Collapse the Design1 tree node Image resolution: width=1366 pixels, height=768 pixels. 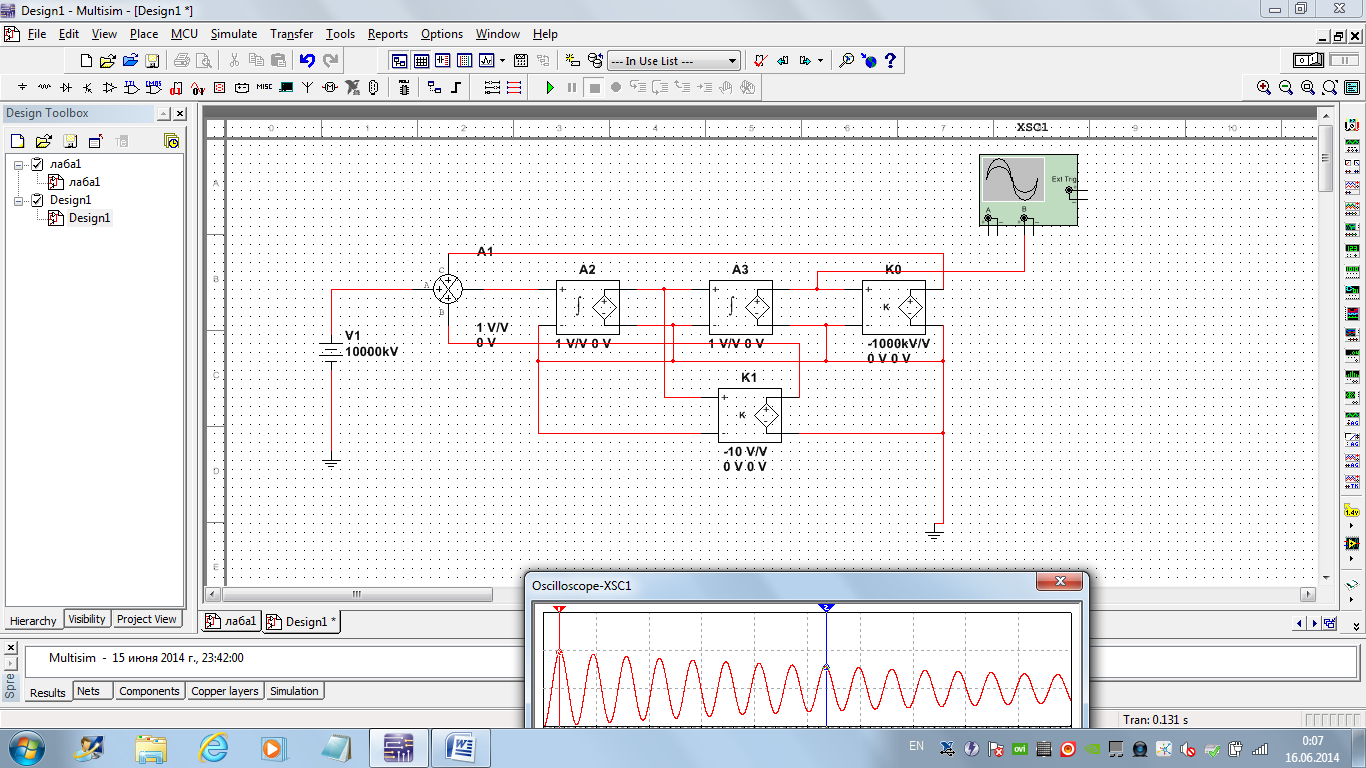[18, 200]
